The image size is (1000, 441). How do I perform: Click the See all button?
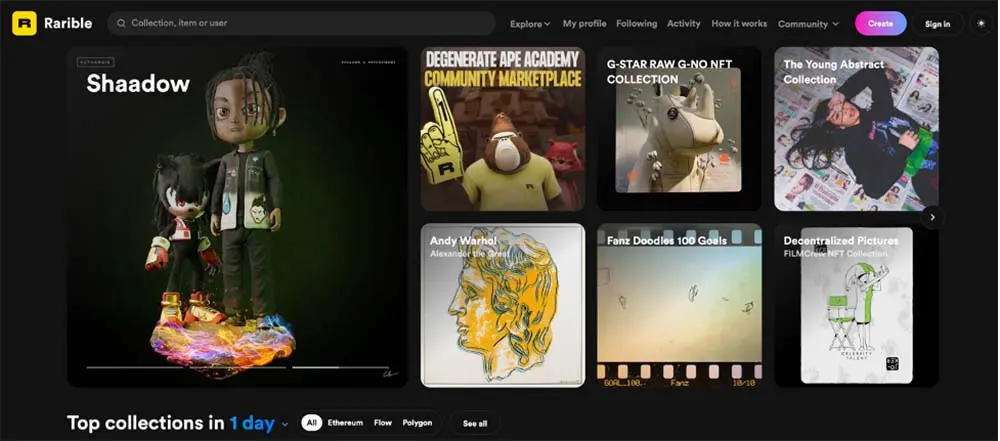click(475, 423)
